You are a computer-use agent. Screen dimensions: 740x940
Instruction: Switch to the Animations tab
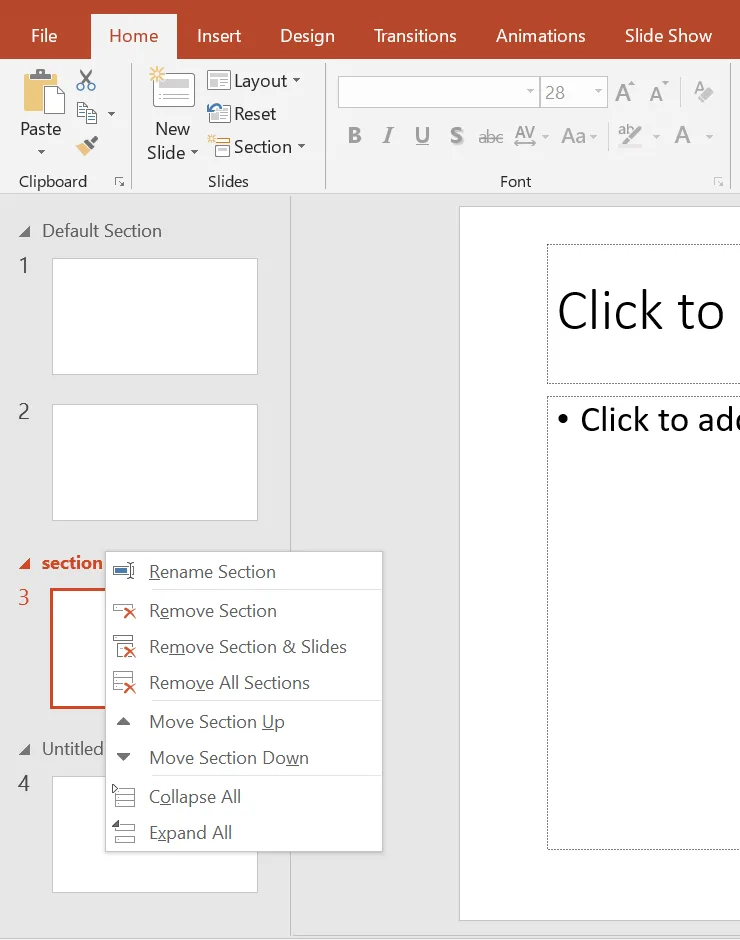540,36
